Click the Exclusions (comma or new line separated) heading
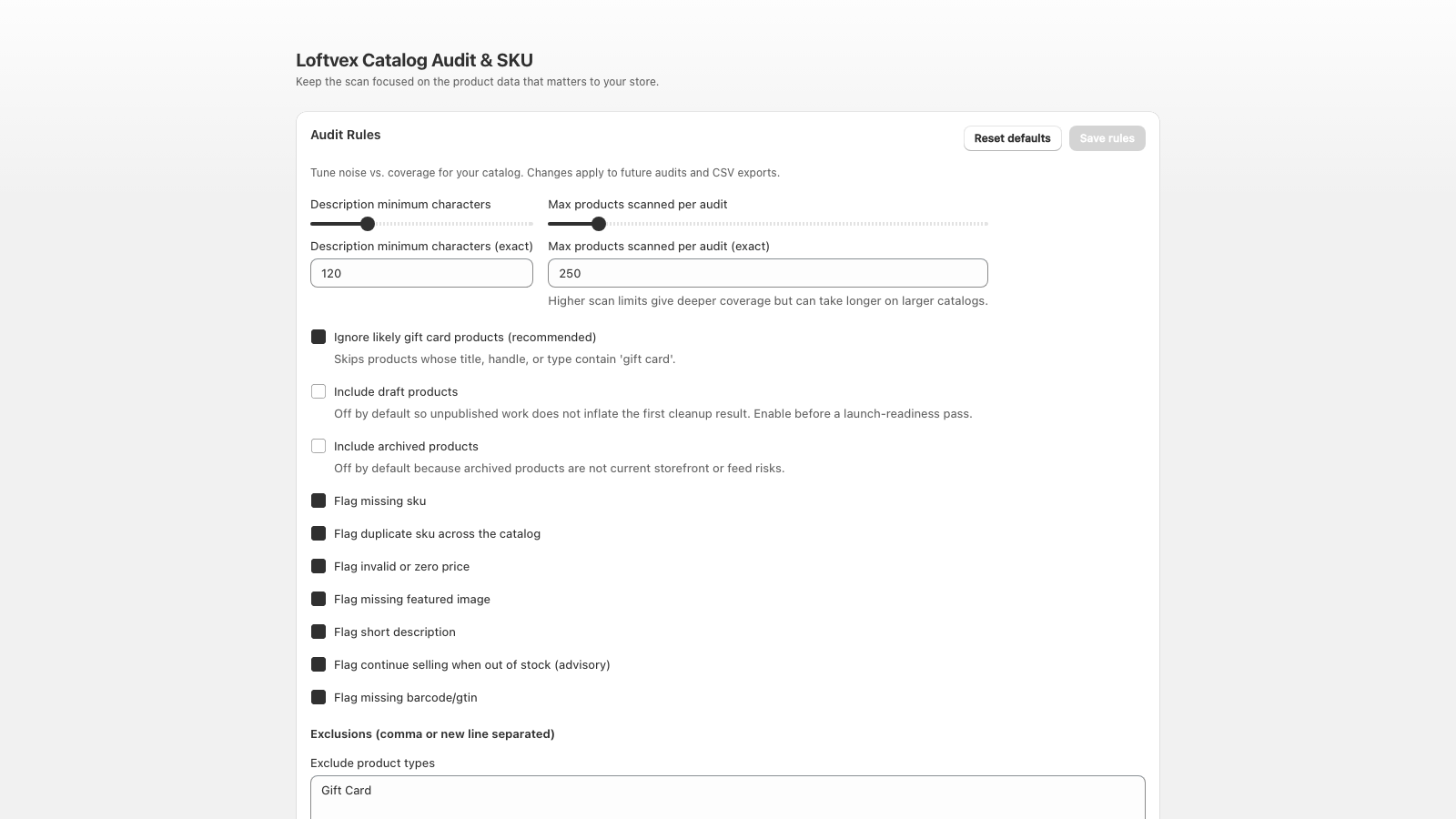1456x819 pixels. (432, 733)
